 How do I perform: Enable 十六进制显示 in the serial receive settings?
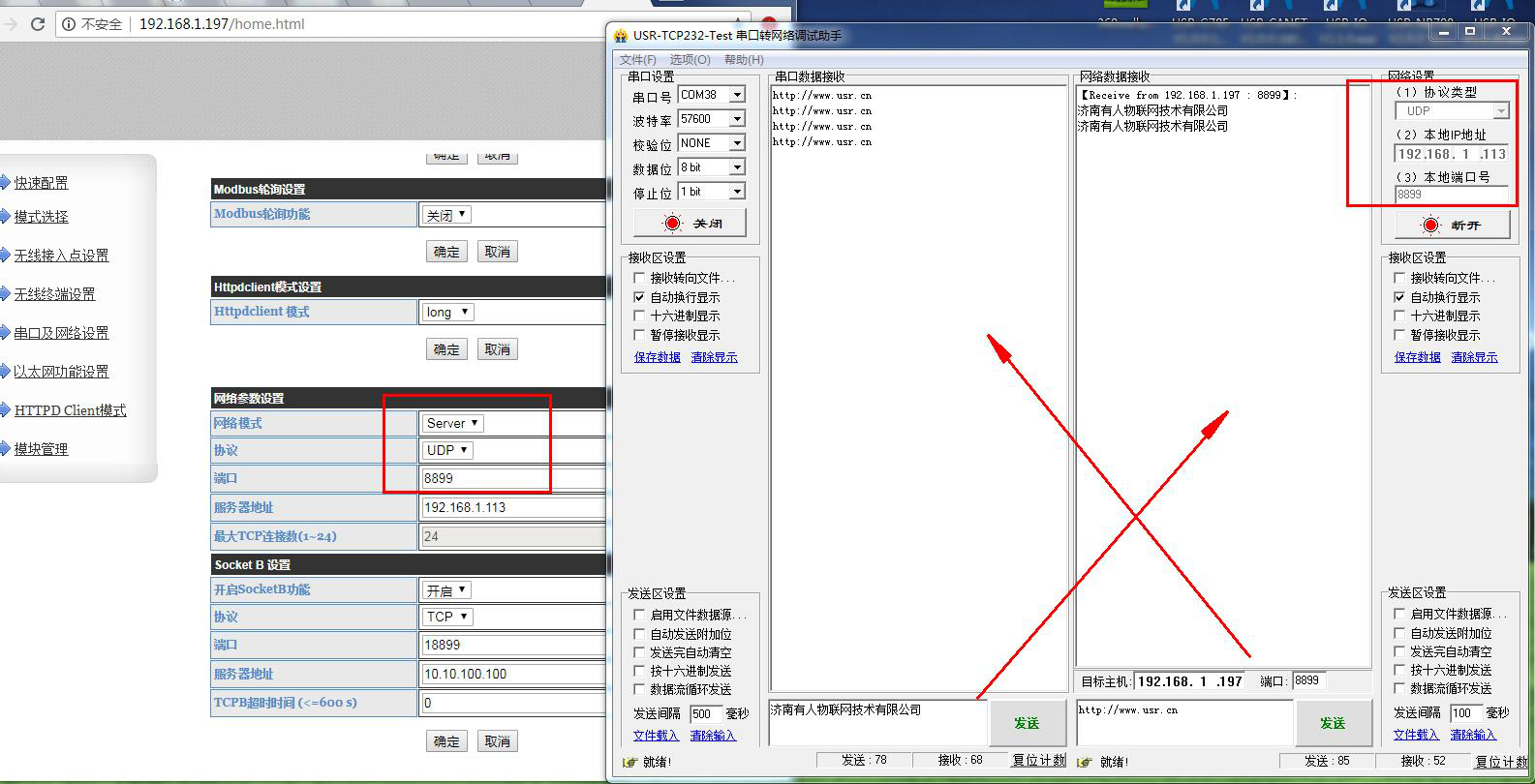click(639, 317)
